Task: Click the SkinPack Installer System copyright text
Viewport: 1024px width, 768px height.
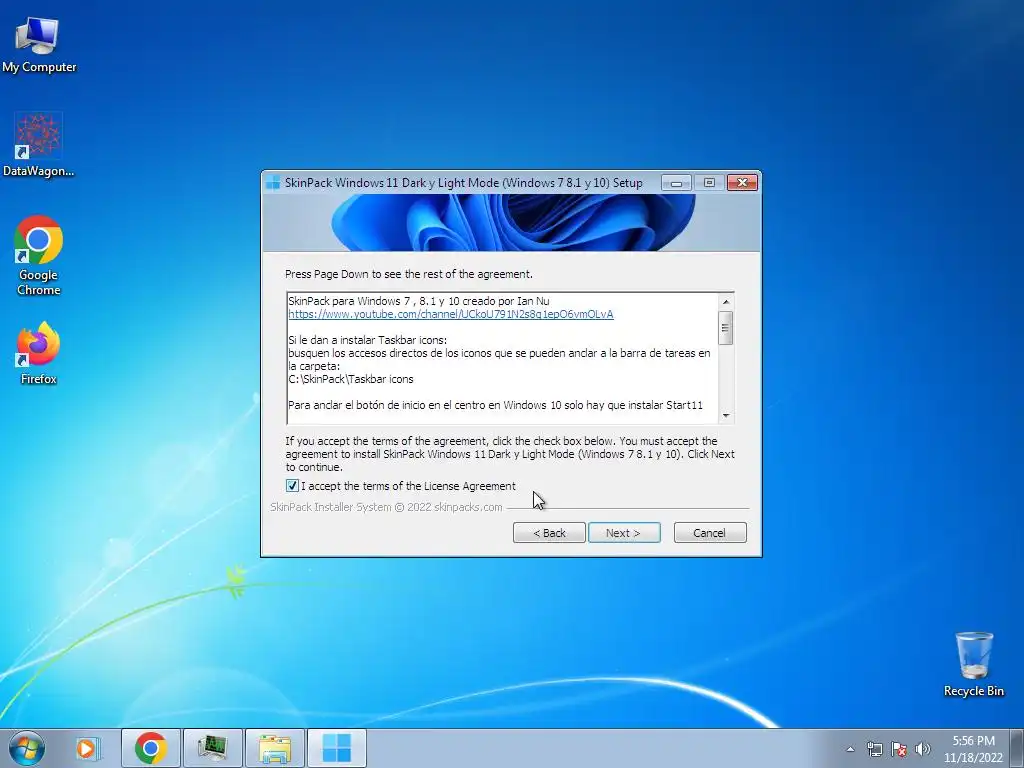Action: [386, 507]
